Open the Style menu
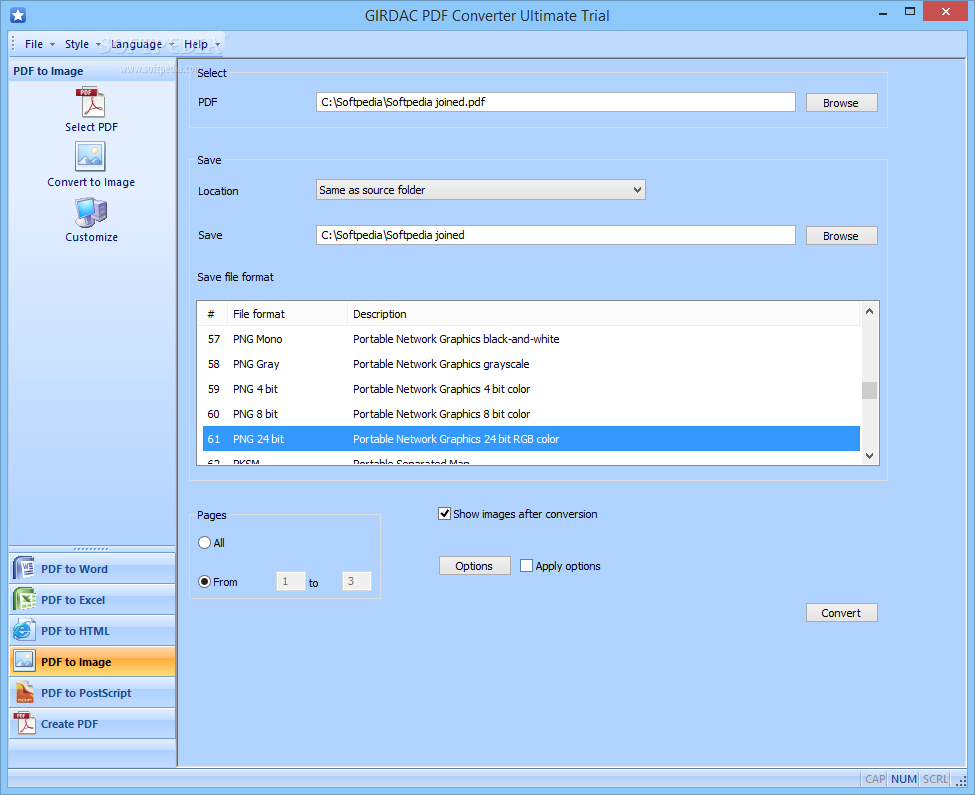 coord(82,44)
